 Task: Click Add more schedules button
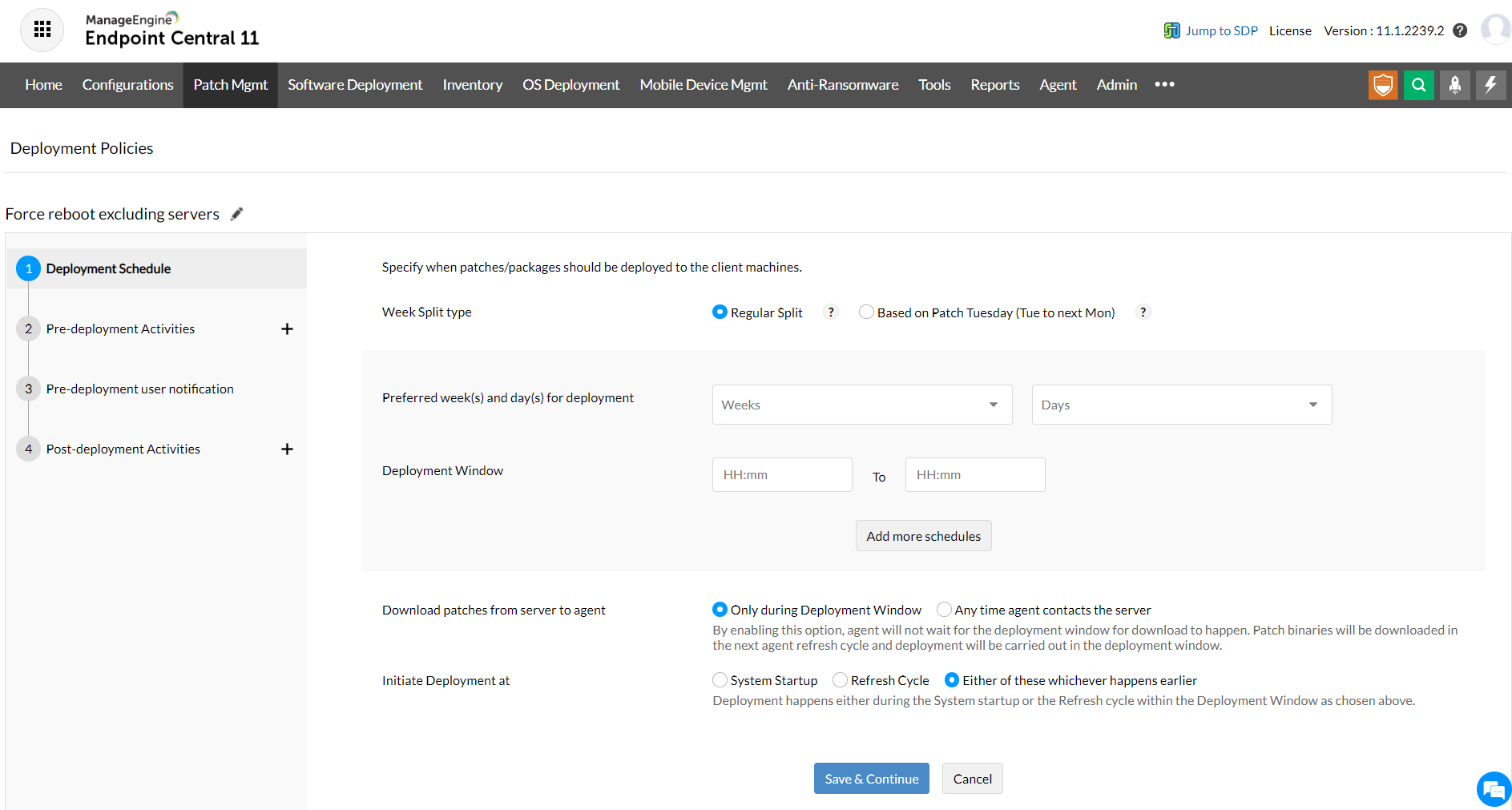click(x=923, y=536)
